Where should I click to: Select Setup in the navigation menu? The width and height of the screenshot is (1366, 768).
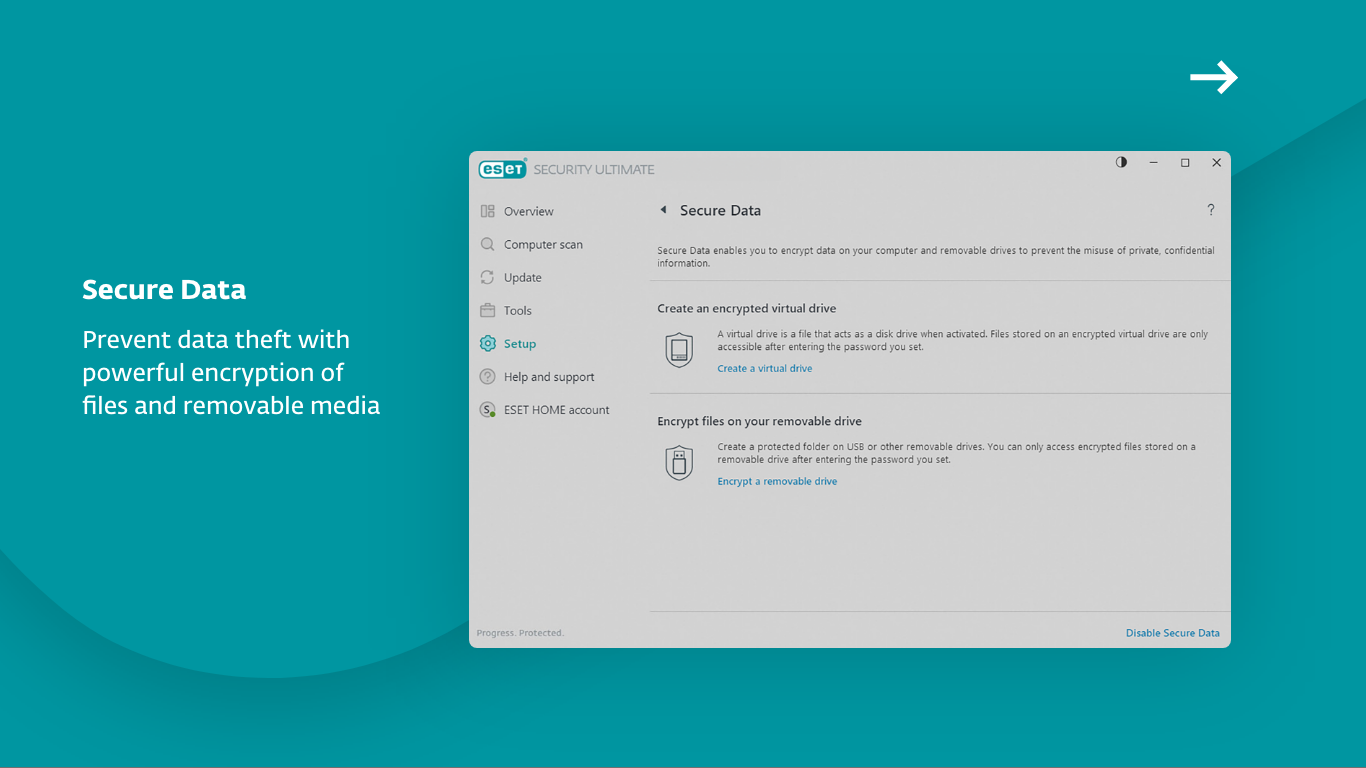coord(520,343)
